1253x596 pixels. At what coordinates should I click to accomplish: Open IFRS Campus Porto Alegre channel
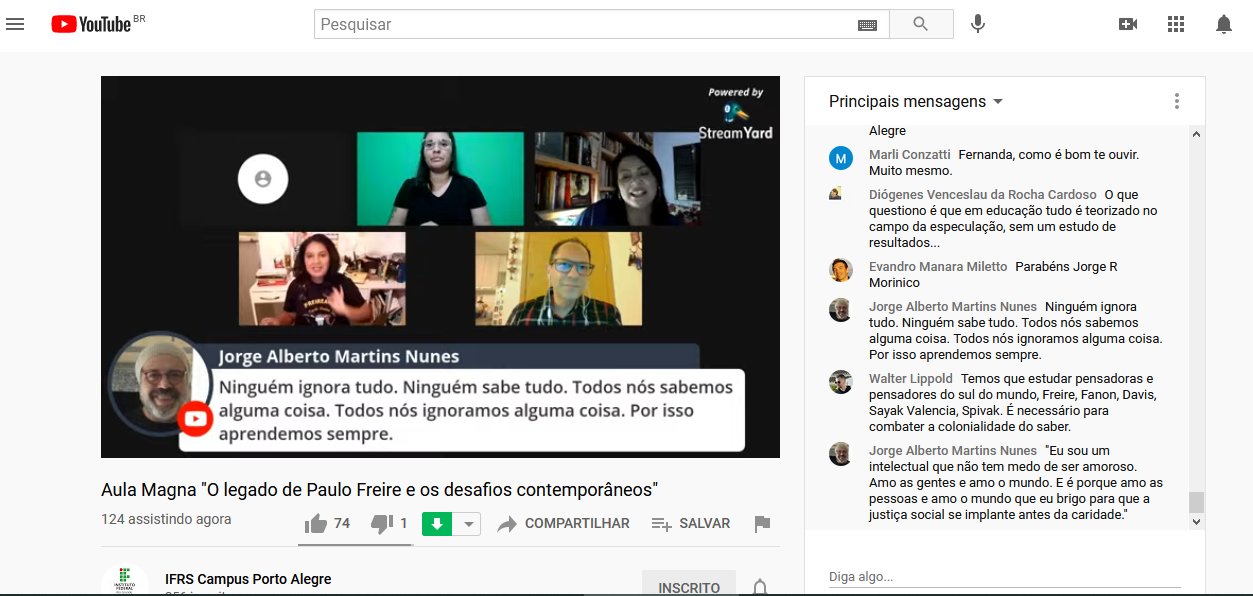click(248, 579)
